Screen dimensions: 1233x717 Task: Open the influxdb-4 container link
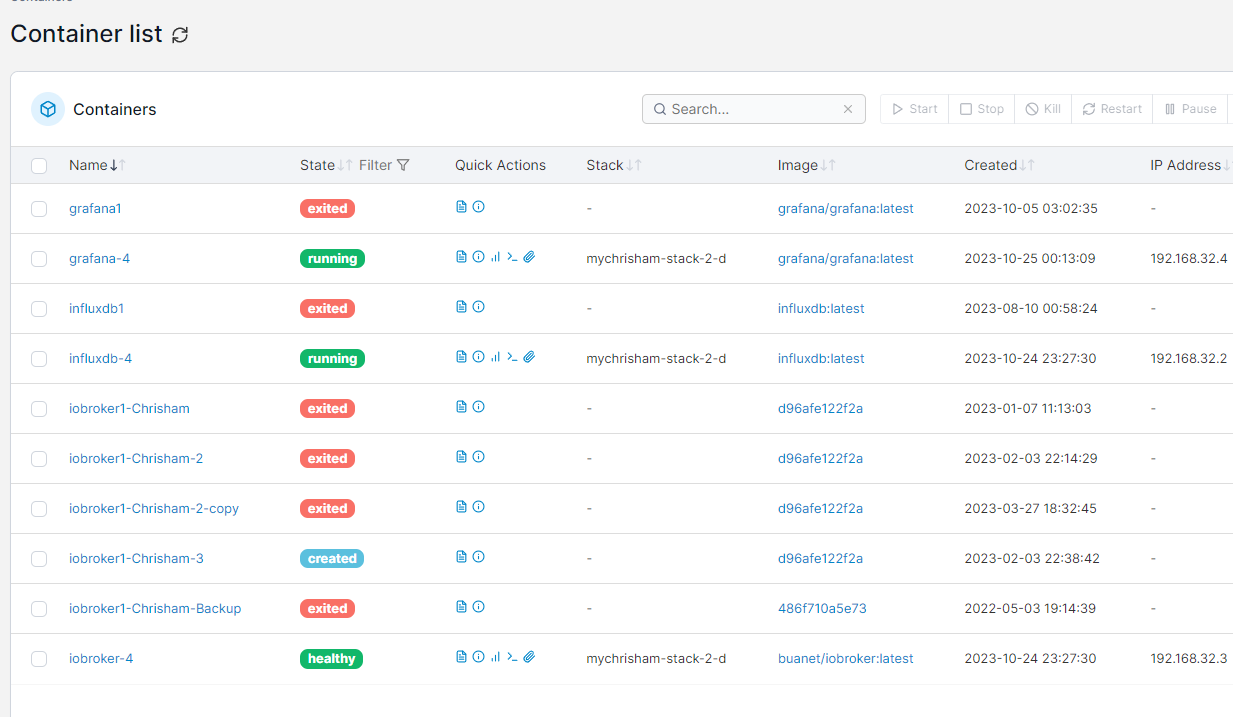[x=100, y=359]
